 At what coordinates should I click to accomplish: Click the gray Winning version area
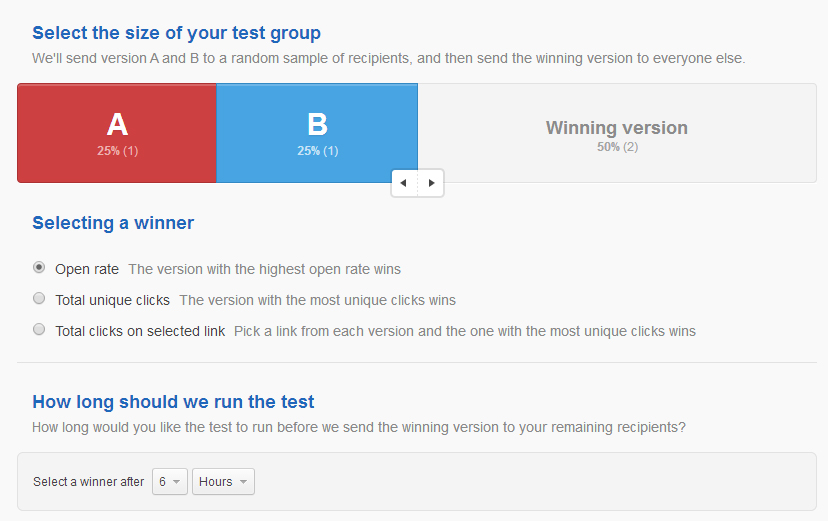click(x=617, y=133)
